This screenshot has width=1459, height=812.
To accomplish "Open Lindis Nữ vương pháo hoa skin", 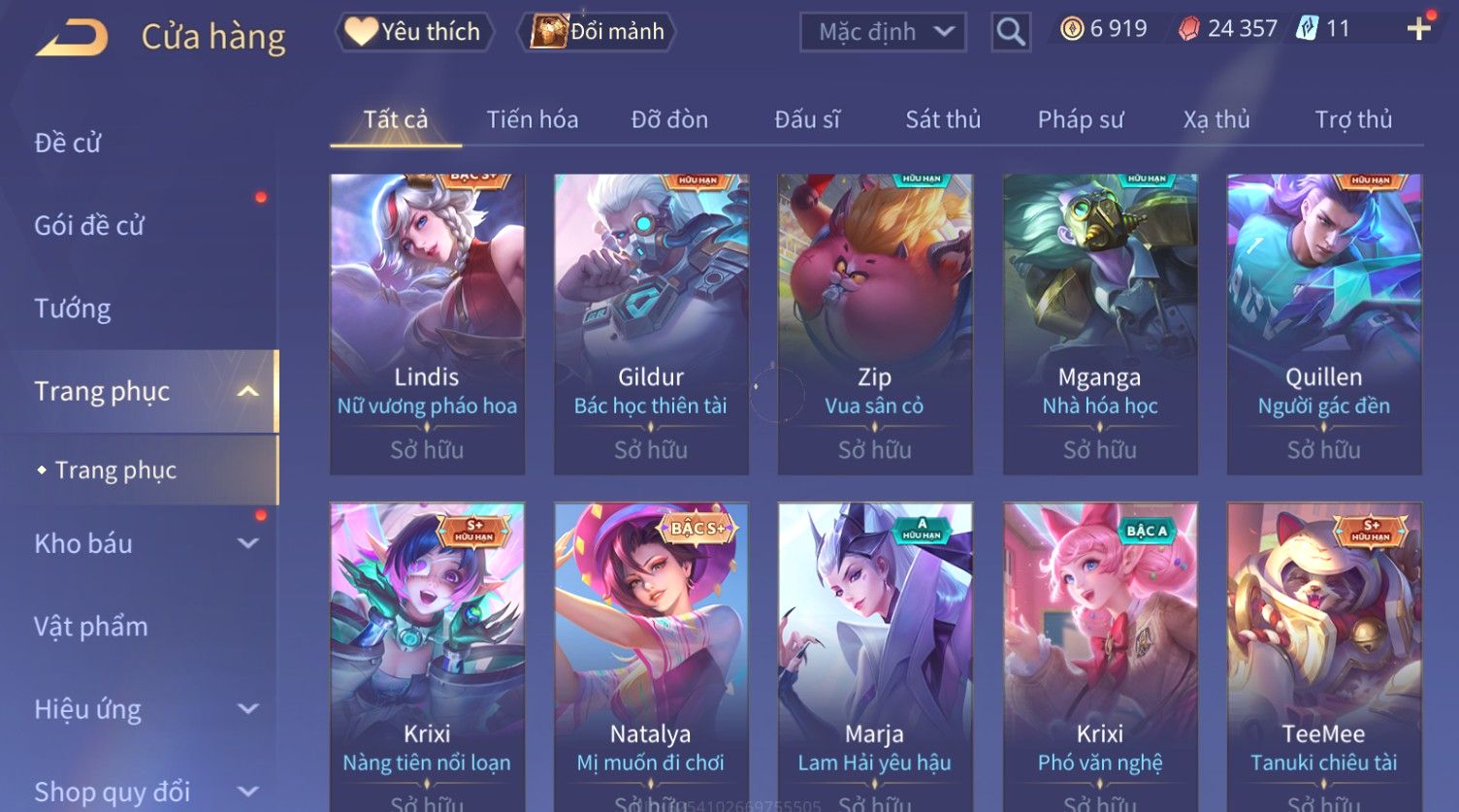I will pyautogui.click(x=427, y=324).
